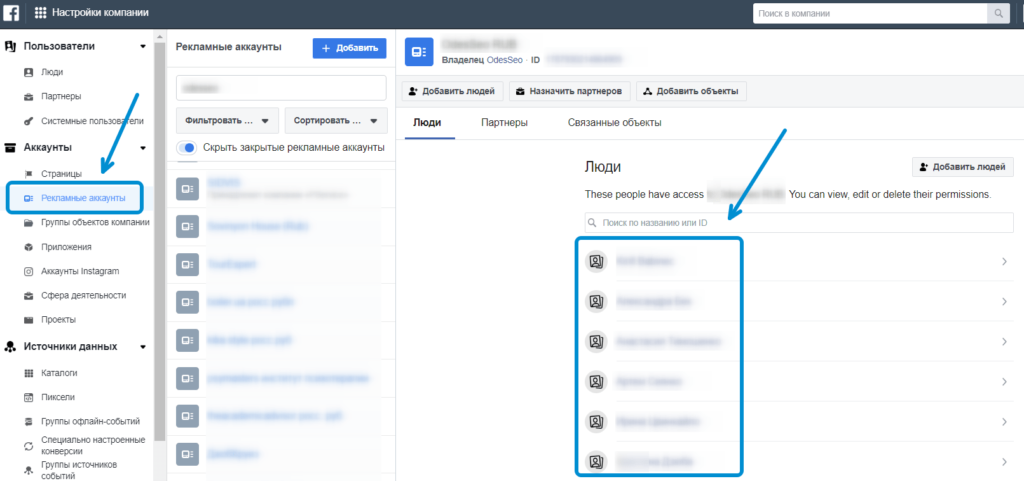The width and height of the screenshot is (1024, 481).
Task: Click the Instagram icon beside Аккаунты Instagram
Action: tap(28, 271)
